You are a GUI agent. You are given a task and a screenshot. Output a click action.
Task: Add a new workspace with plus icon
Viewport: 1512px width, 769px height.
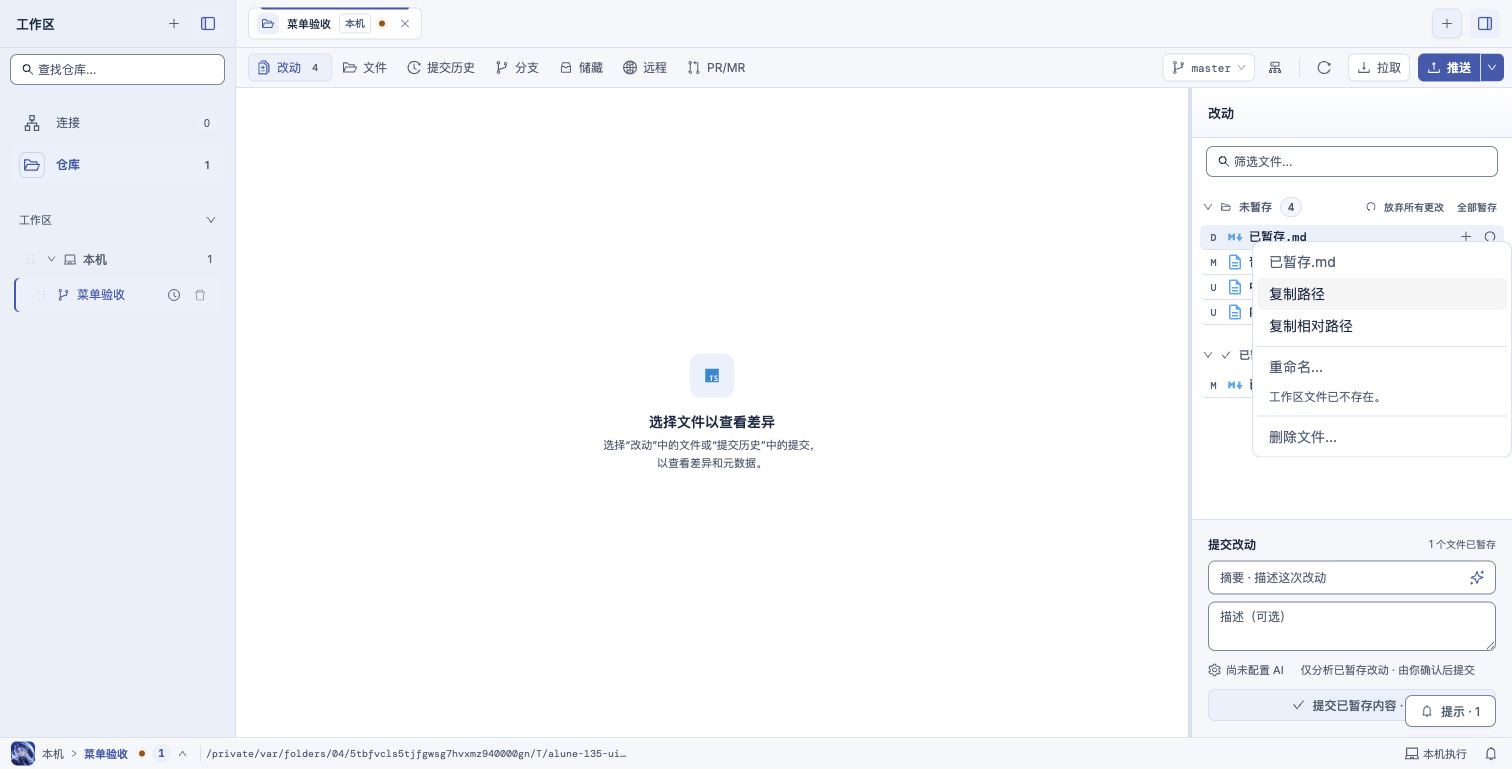pos(174,23)
